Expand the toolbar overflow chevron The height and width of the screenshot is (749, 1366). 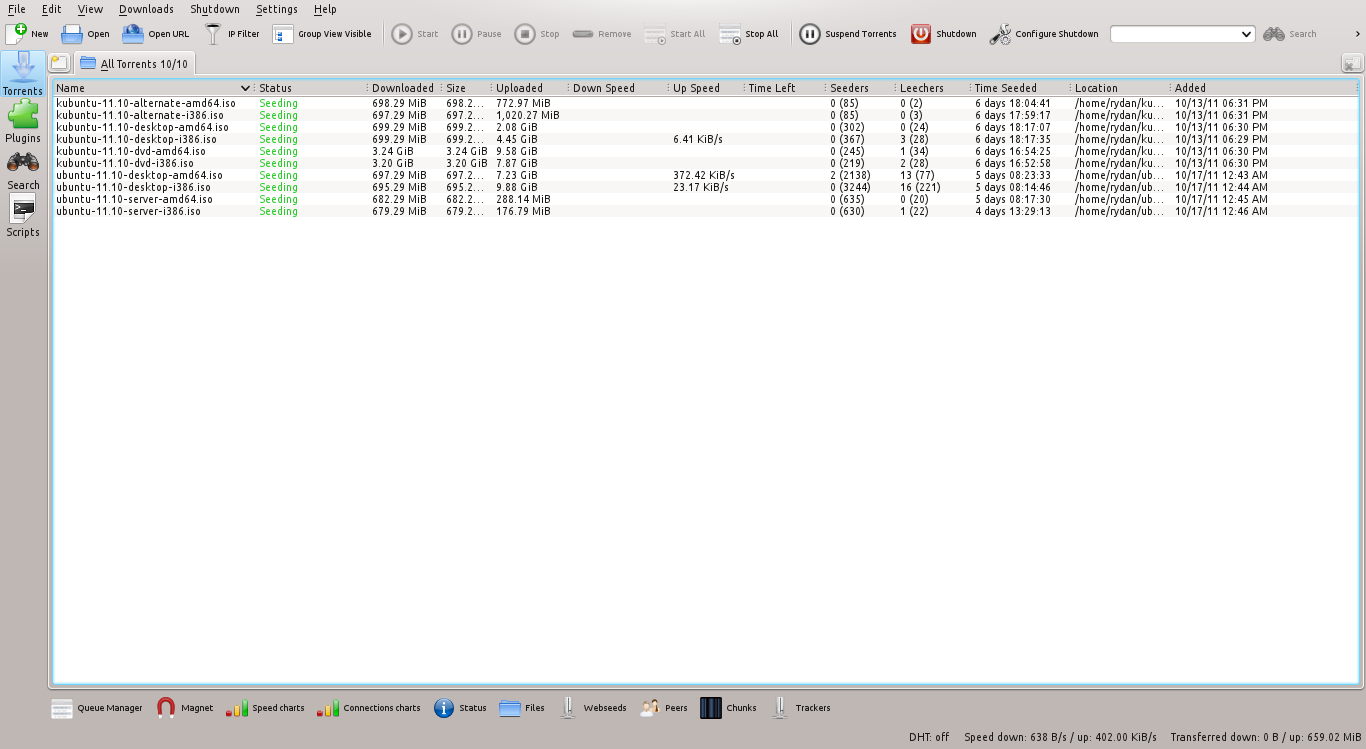[x=1357, y=34]
